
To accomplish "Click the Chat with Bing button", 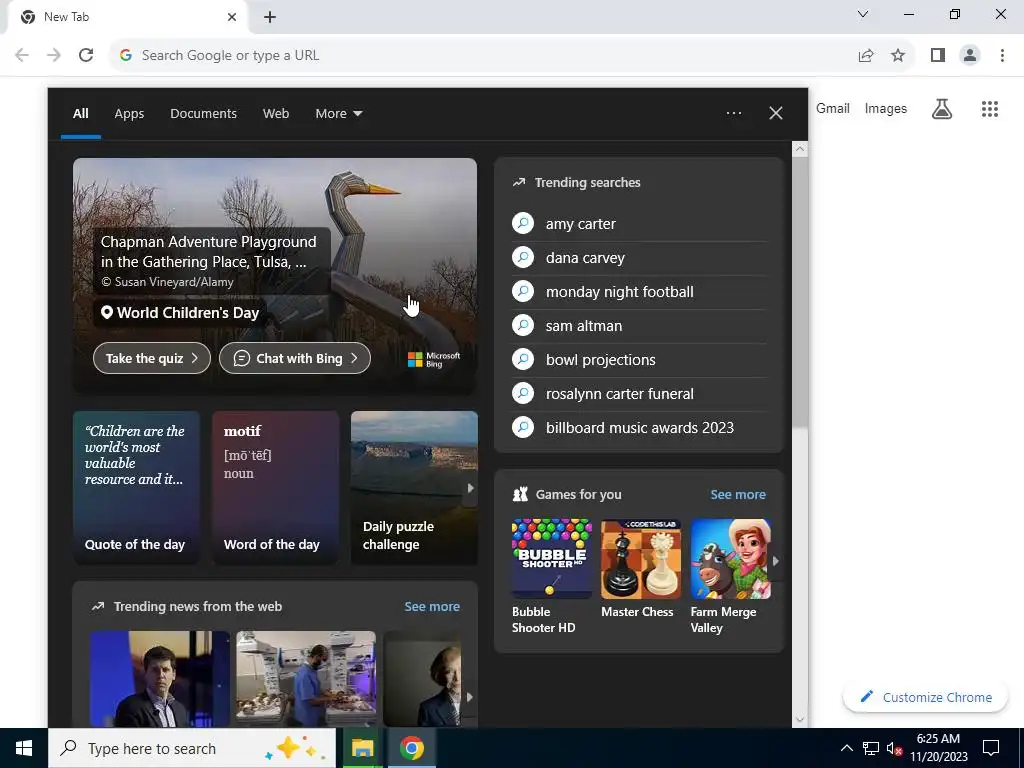I will coord(295,358).
